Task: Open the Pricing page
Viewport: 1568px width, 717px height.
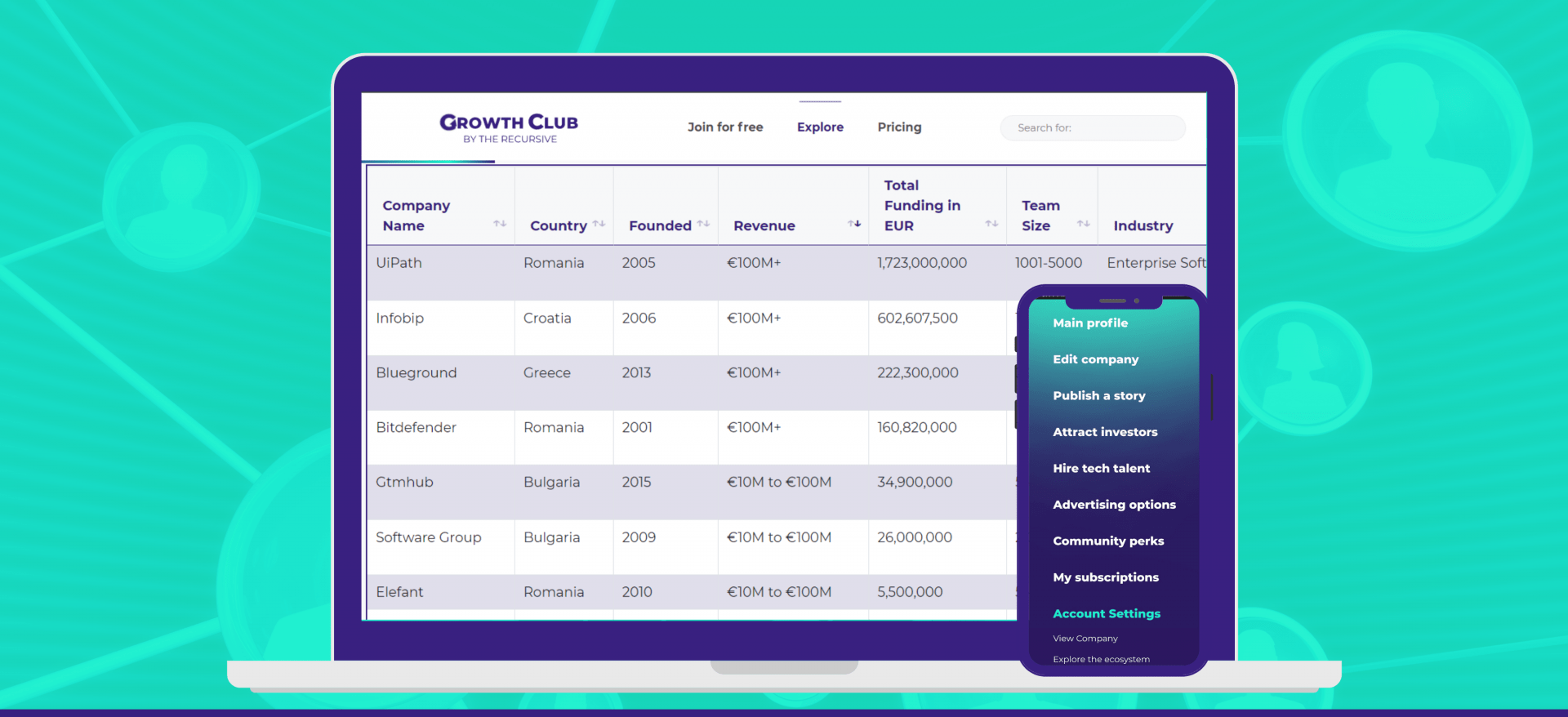Action: click(899, 127)
